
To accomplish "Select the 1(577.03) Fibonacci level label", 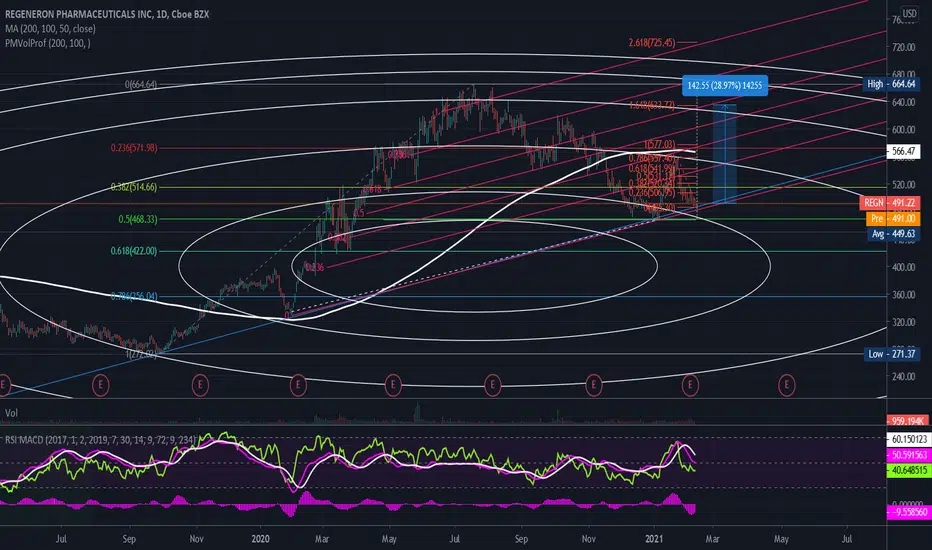I will [660, 144].
